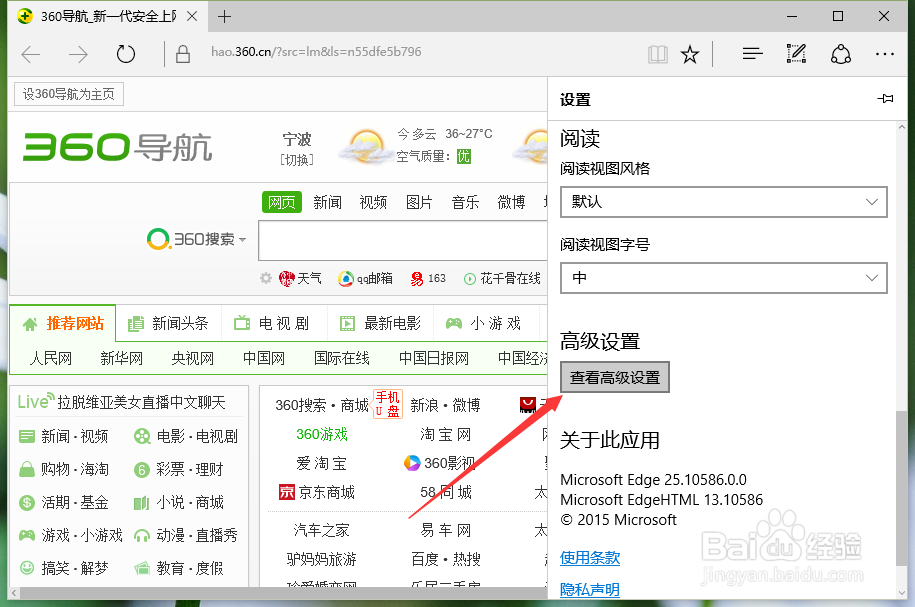This screenshot has height=607, width=915.
Task: Open the 汽车之家 link
Action: coord(322,530)
